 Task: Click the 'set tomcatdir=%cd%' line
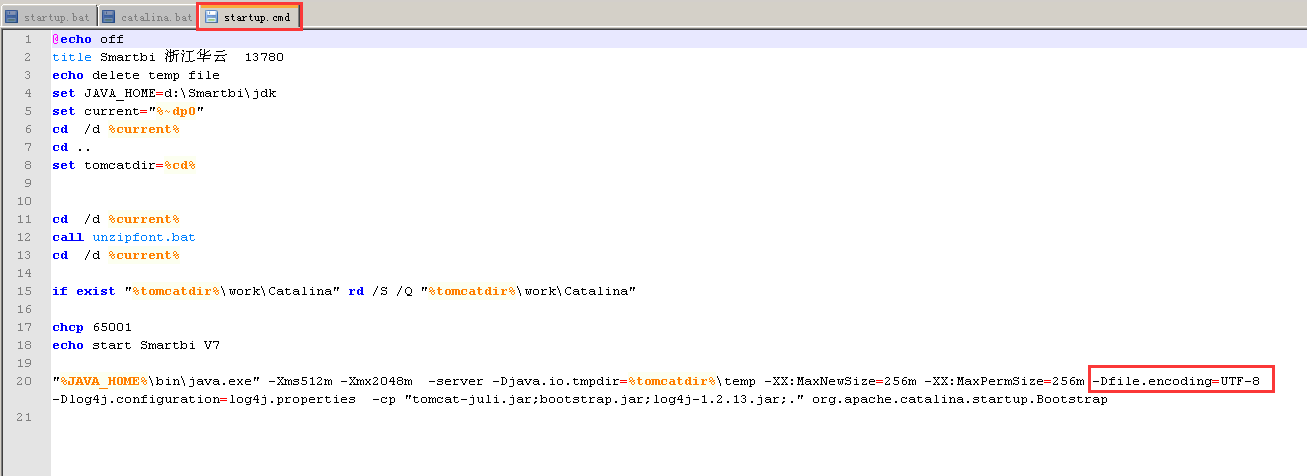coord(124,165)
